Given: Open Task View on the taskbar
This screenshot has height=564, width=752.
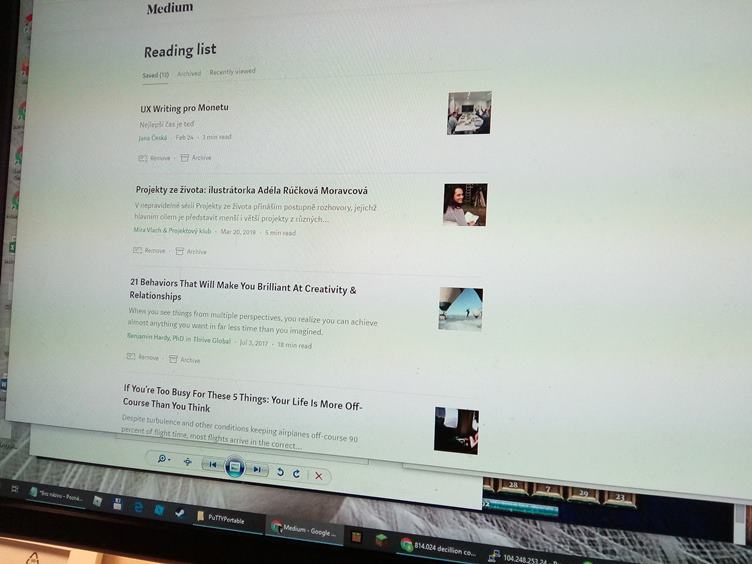Looking at the screenshot, I should [x=14, y=489].
